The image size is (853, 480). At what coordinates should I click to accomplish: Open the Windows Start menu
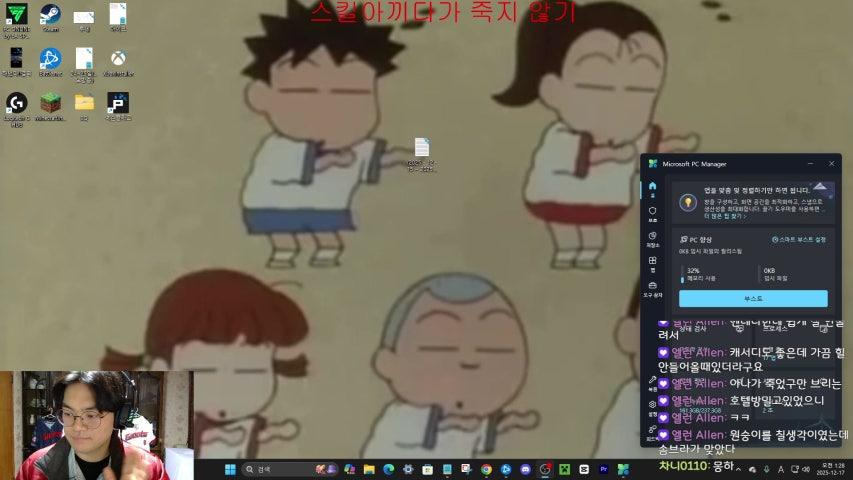pos(230,469)
